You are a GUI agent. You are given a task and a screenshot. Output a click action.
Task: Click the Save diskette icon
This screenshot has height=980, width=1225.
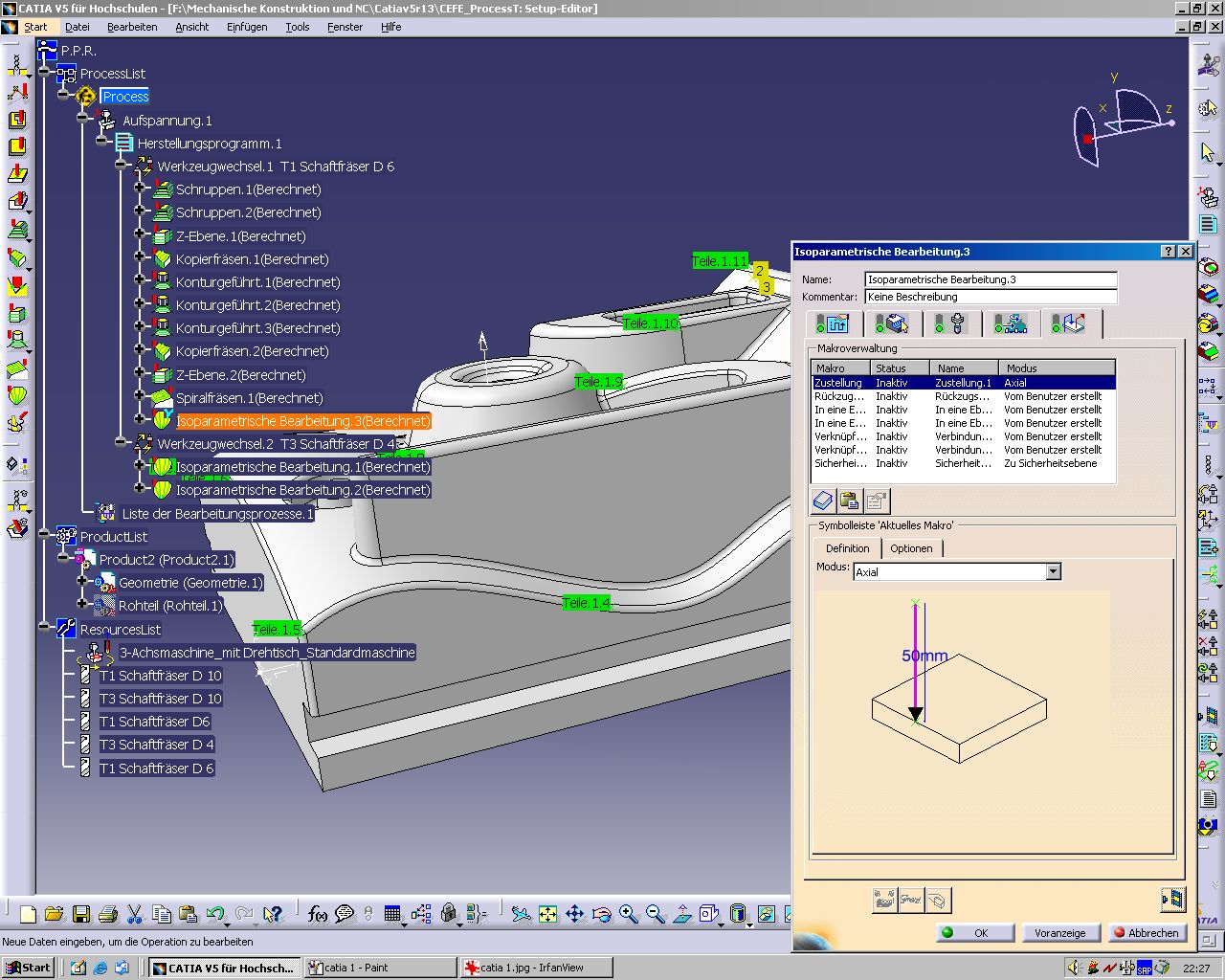click(x=81, y=914)
